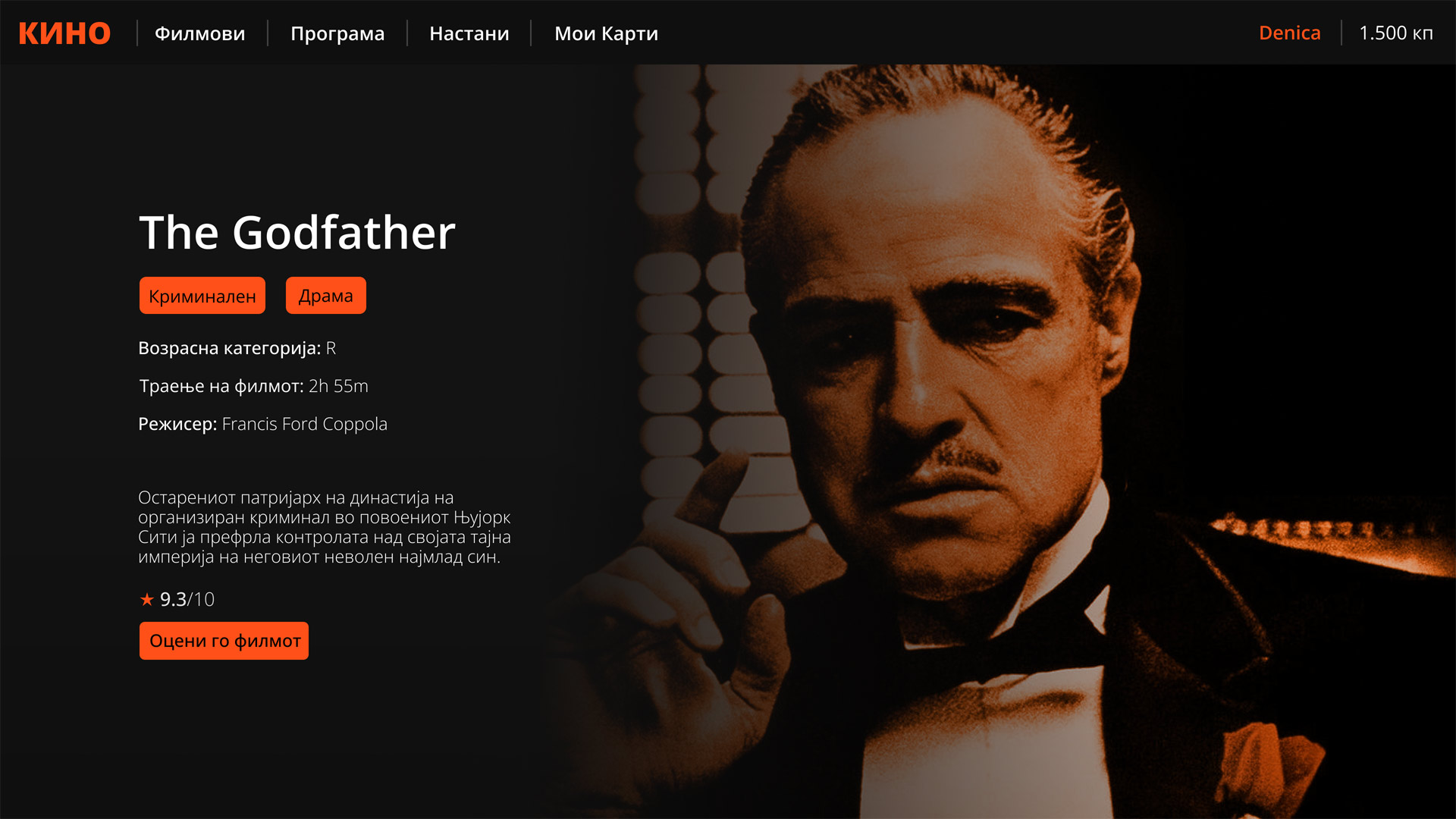
Task: Click the Возрасна категорија label
Action: point(229,348)
